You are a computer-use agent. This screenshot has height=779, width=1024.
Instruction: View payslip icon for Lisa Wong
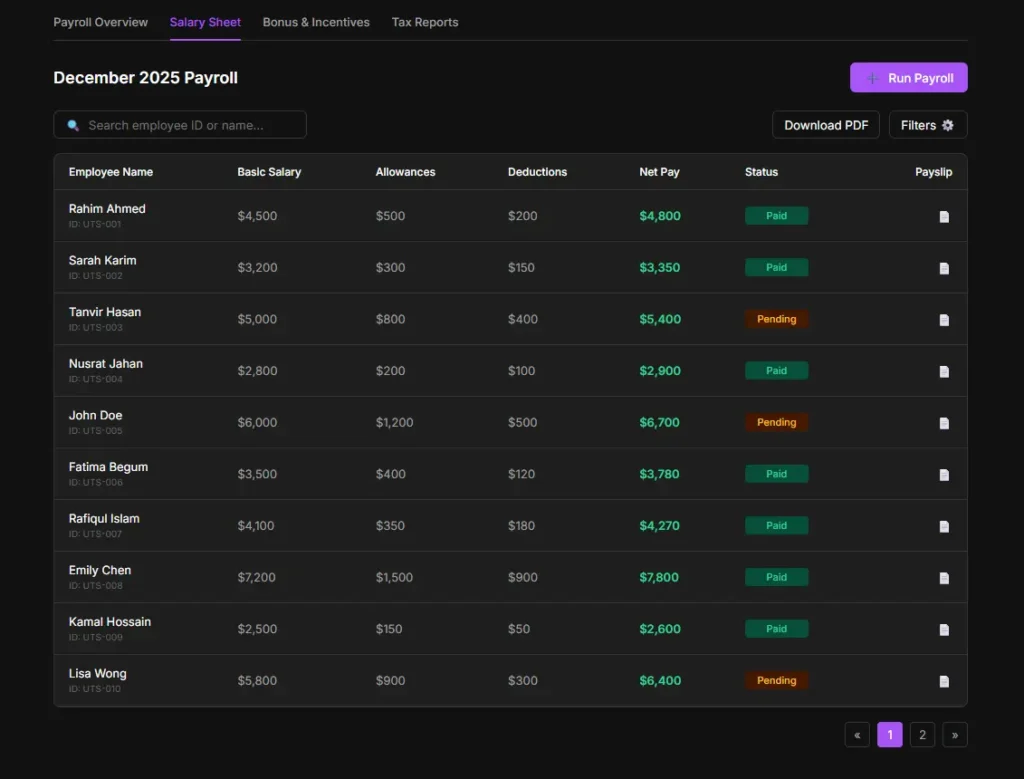pos(944,681)
